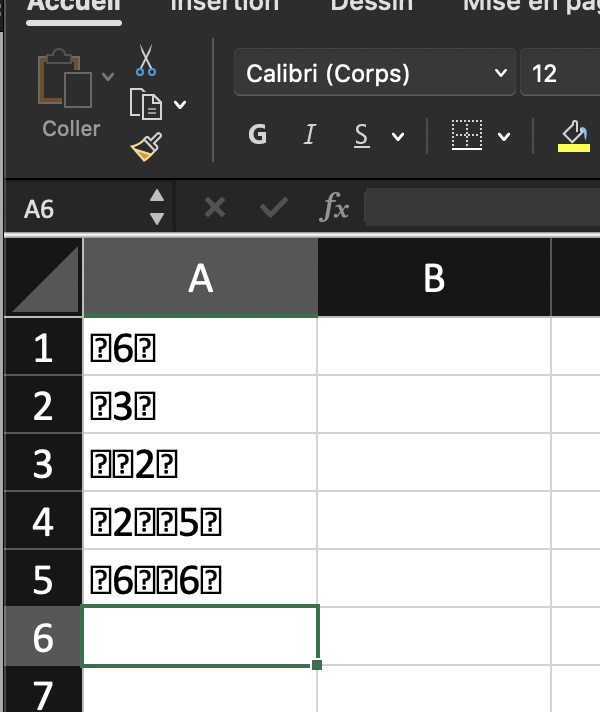The height and width of the screenshot is (712, 600).
Task: Click the fill color bucket icon
Action: [574, 135]
